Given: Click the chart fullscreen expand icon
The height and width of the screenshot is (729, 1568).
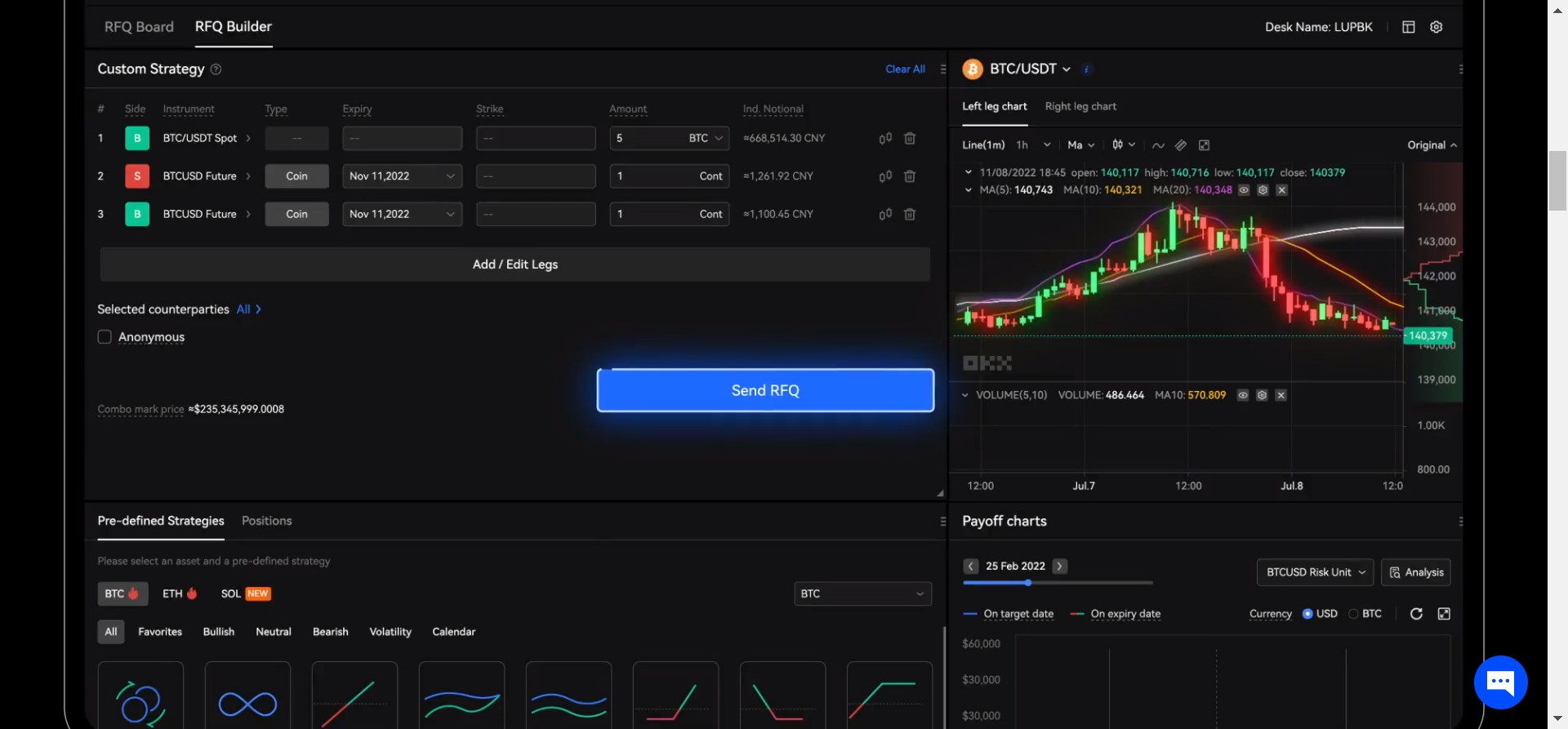Looking at the screenshot, I should point(1204,145).
